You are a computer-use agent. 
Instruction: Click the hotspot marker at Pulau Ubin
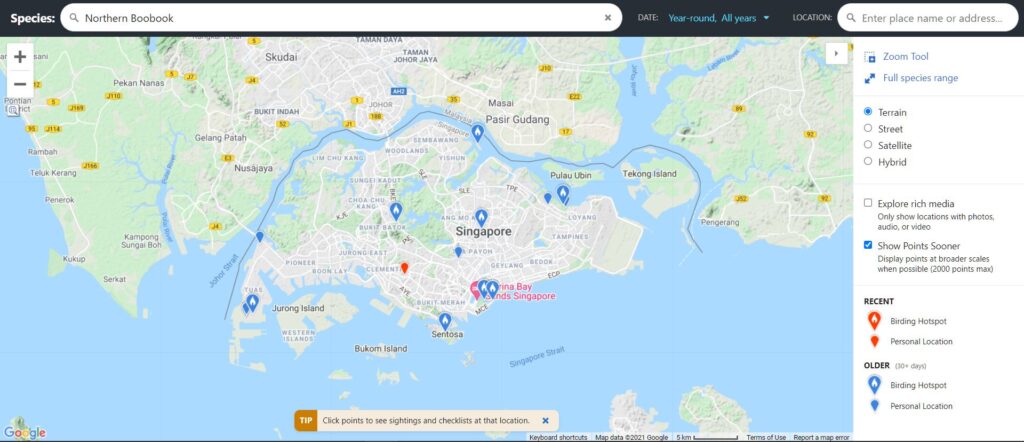click(563, 193)
